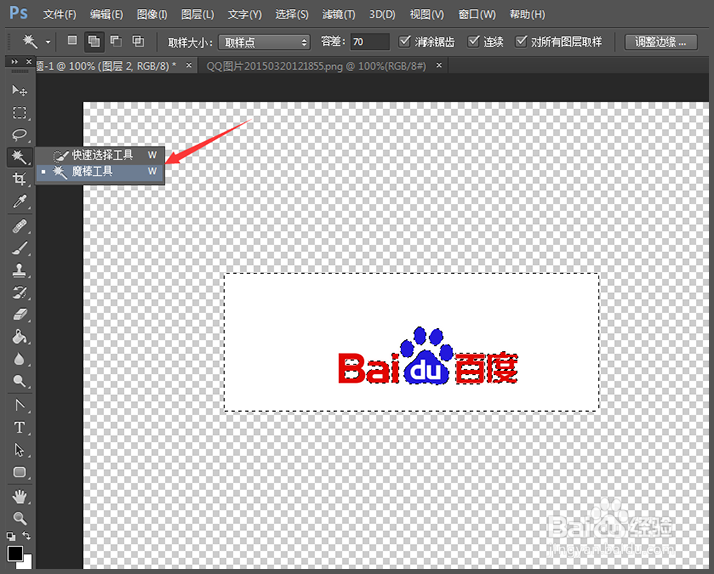Screen dimensions: 714x574
Task: Select the History Brush tool
Action: click(19, 293)
